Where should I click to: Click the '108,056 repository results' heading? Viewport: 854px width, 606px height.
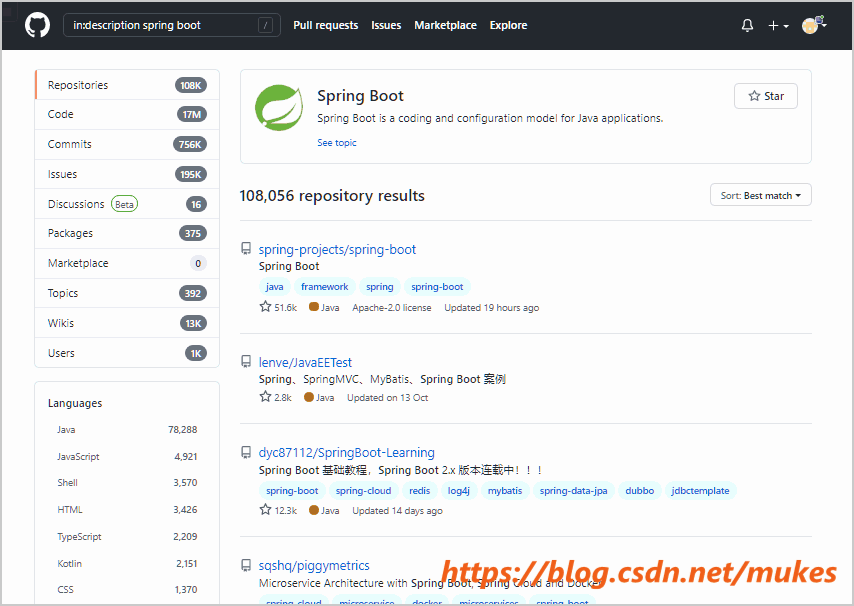coord(332,196)
